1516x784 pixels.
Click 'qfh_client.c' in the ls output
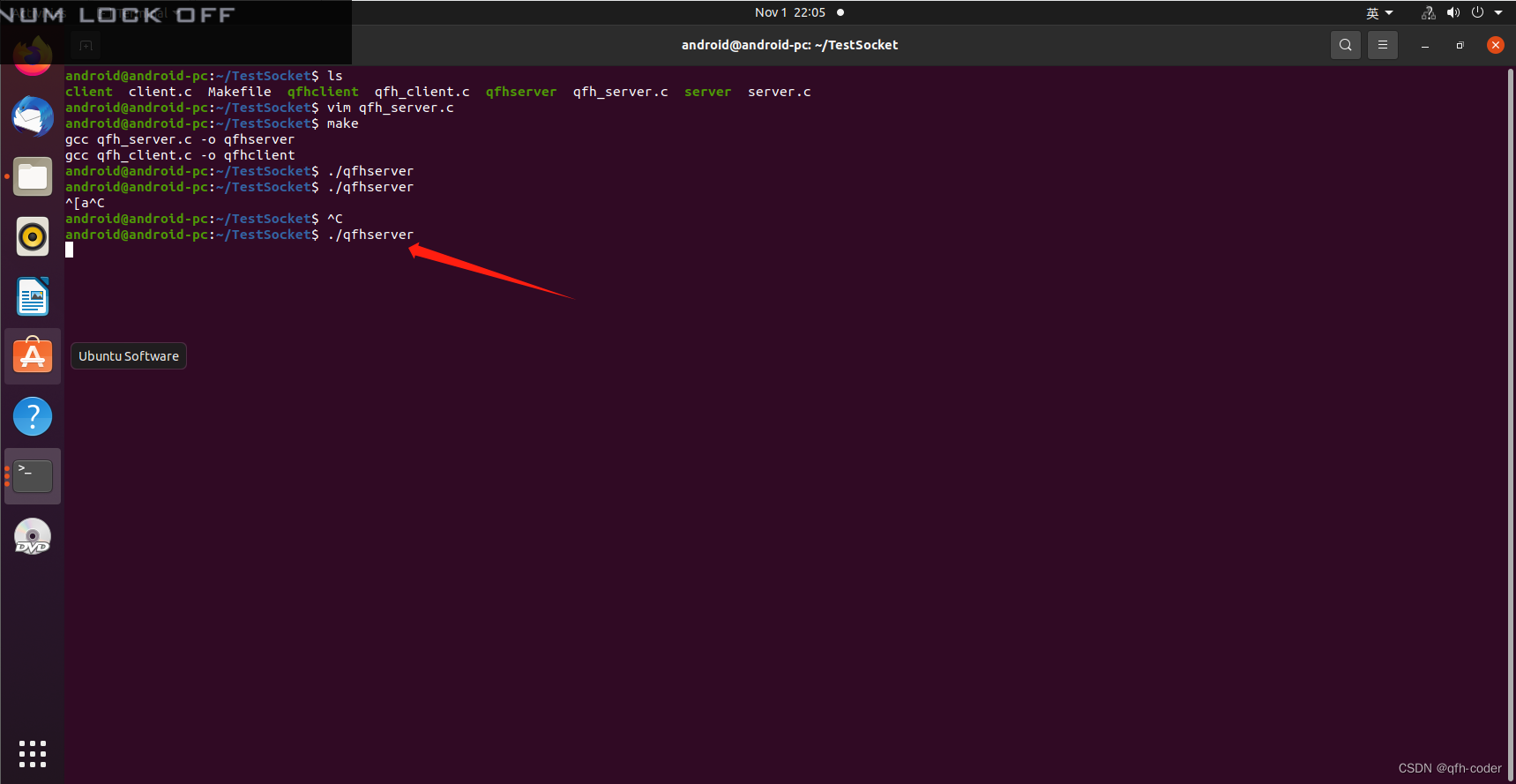click(x=422, y=92)
